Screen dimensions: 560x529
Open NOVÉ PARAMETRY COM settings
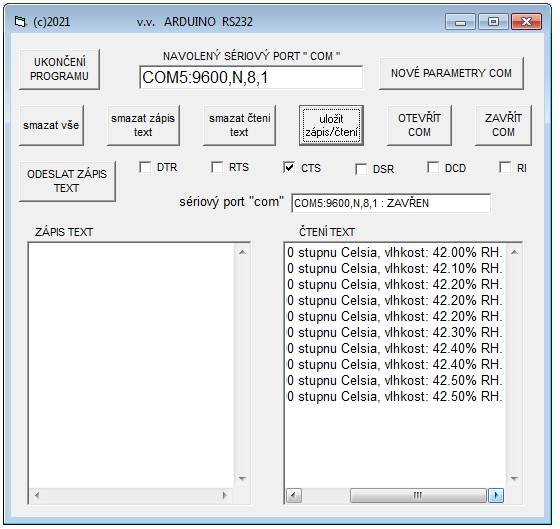click(x=451, y=73)
